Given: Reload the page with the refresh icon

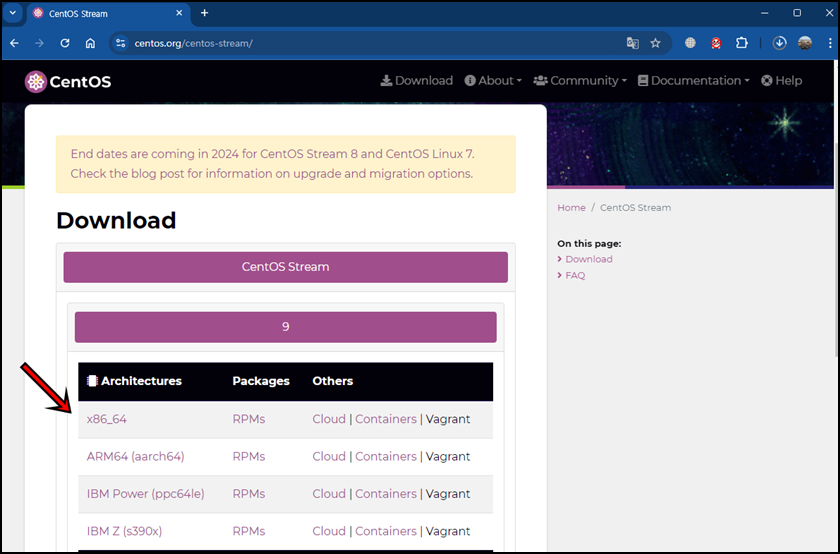Looking at the screenshot, I should tap(65, 43).
